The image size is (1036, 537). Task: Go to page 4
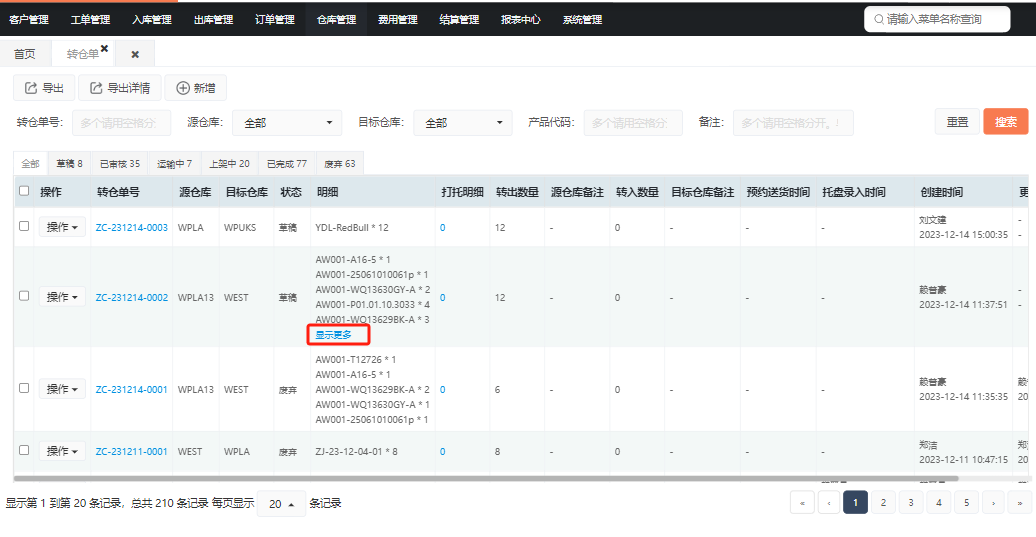click(938, 503)
